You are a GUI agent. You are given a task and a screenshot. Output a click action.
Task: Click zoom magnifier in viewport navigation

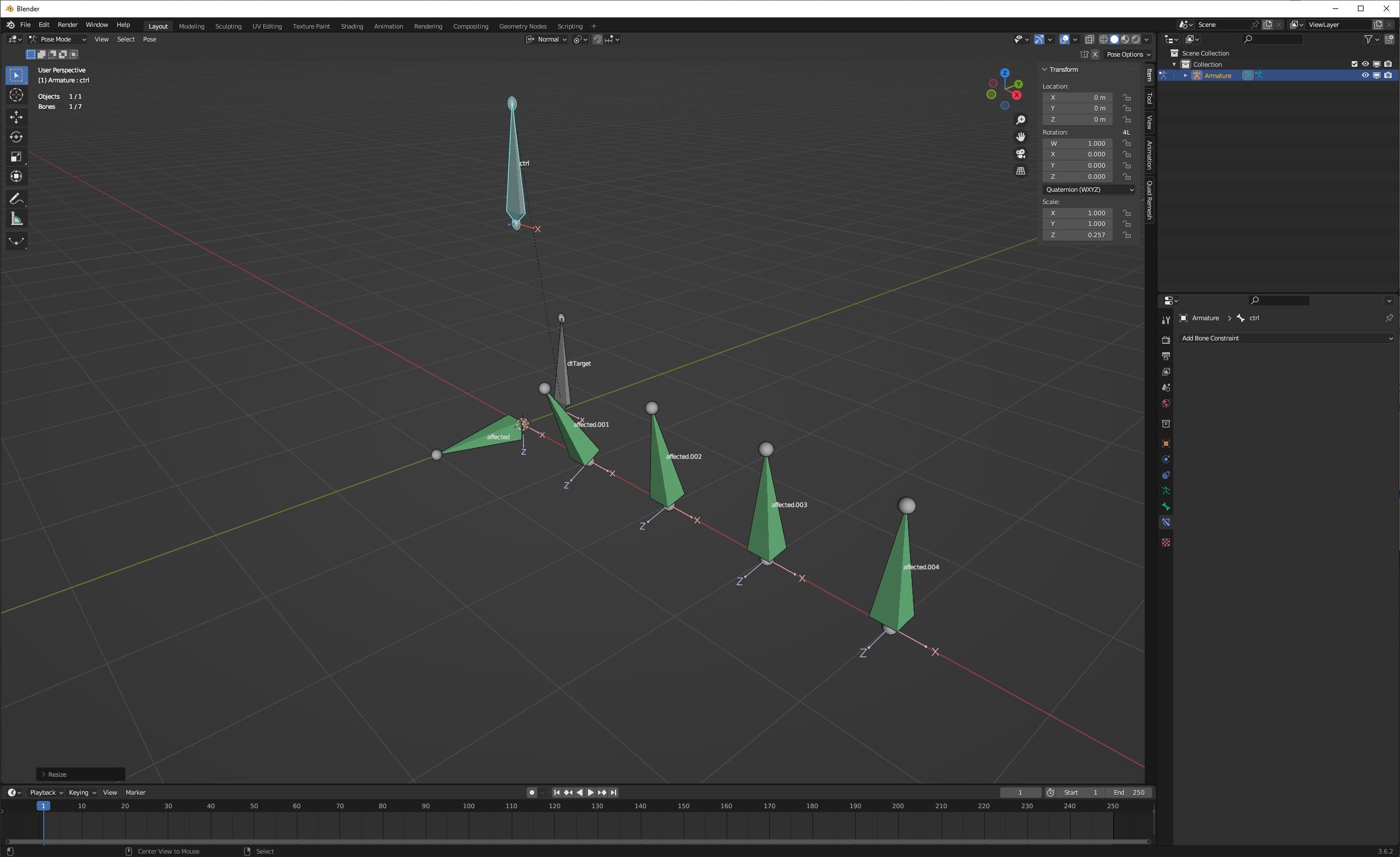(x=1021, y=120)
